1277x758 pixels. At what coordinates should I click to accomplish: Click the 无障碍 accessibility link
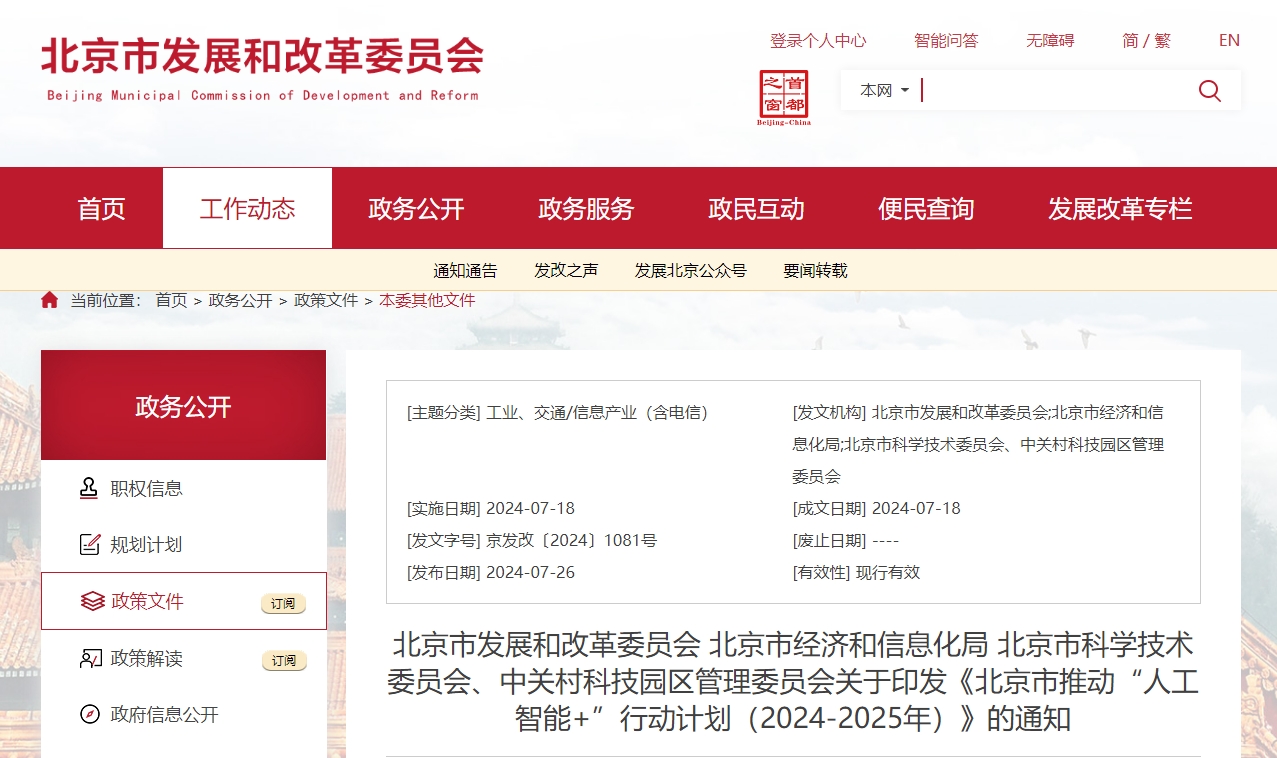[x=1050, y=40]
